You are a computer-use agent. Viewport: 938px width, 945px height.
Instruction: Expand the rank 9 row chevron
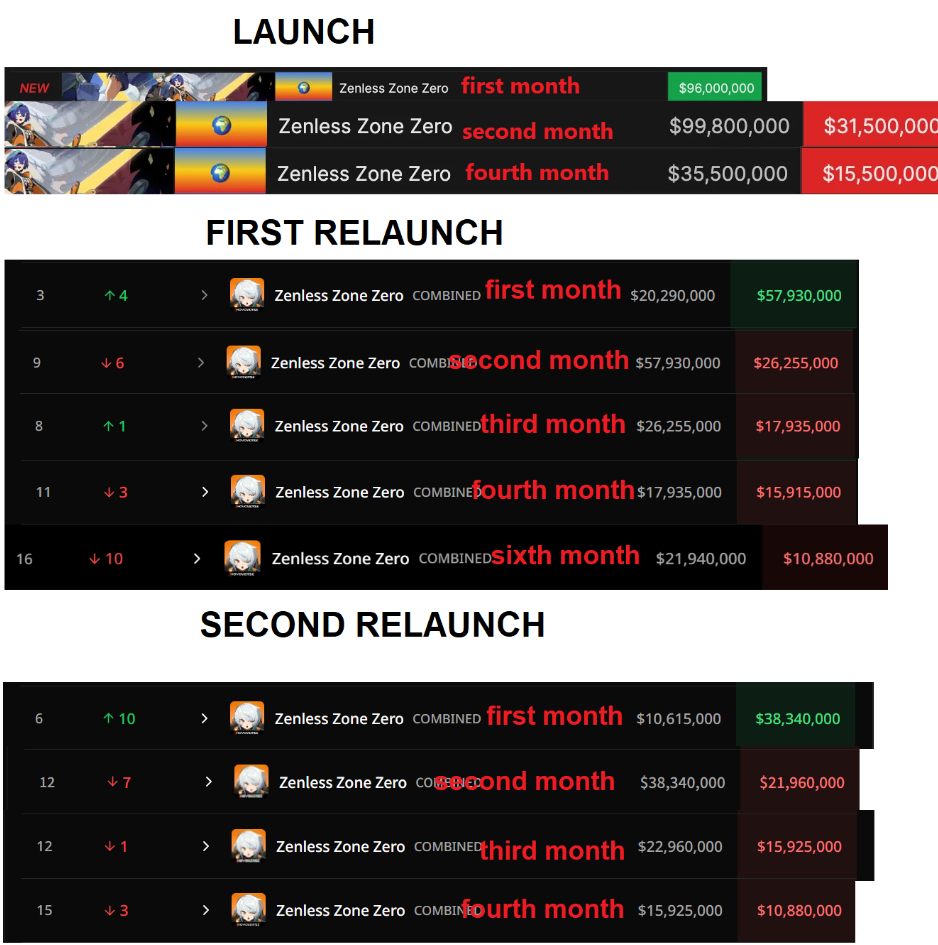[201, 363]
